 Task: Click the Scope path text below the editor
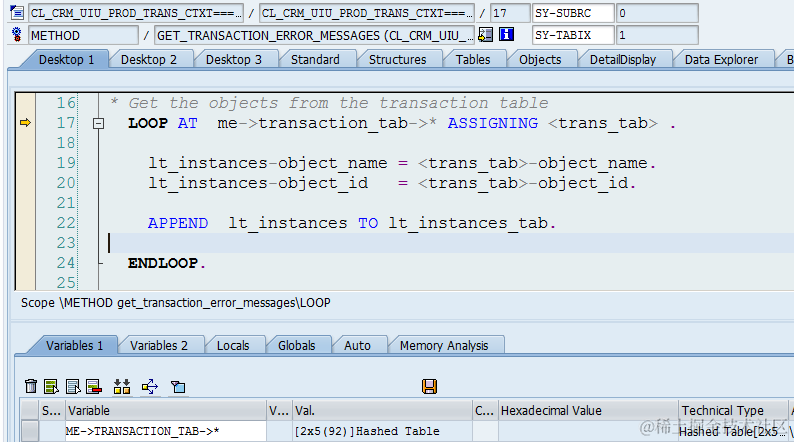click(x=175, y=303)
